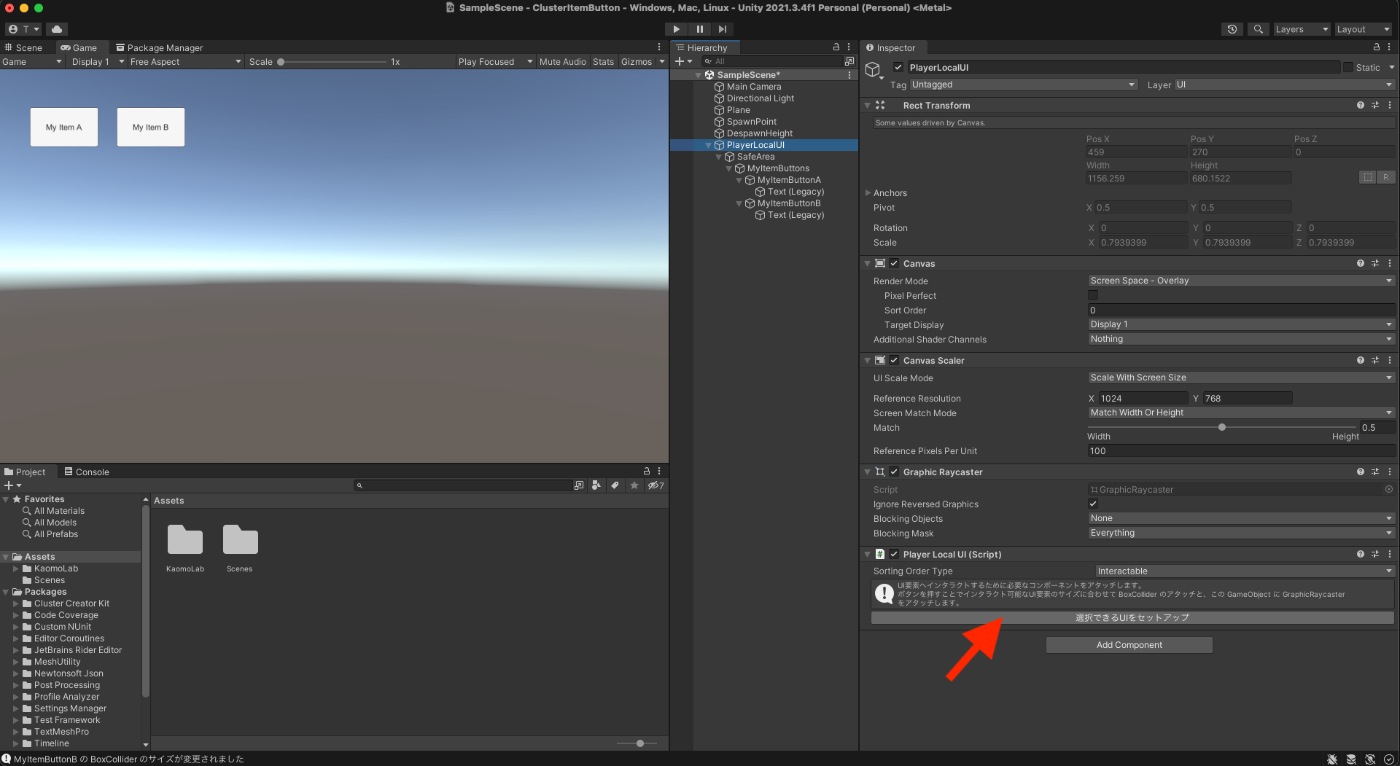Open the Layers dropdown
The width and height of the screenshot is (1400, 766).
point(1301,29)
